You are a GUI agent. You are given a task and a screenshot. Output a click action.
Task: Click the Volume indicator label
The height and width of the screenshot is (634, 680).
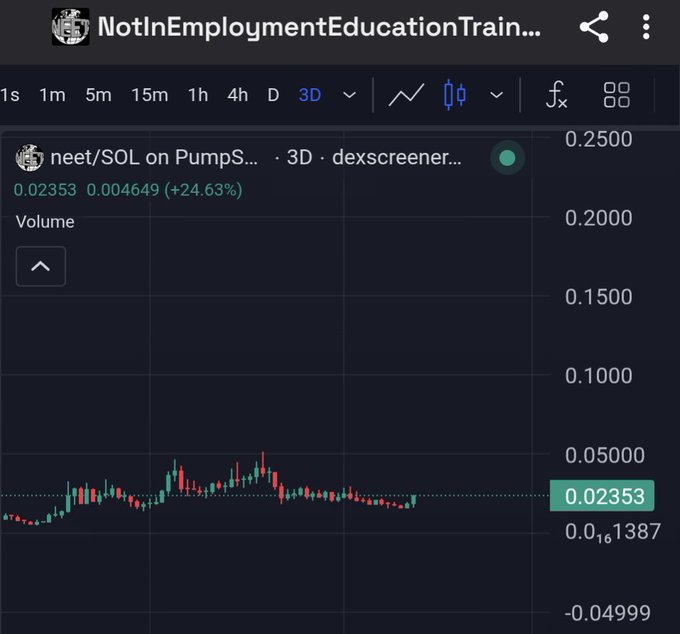[45, 222]
